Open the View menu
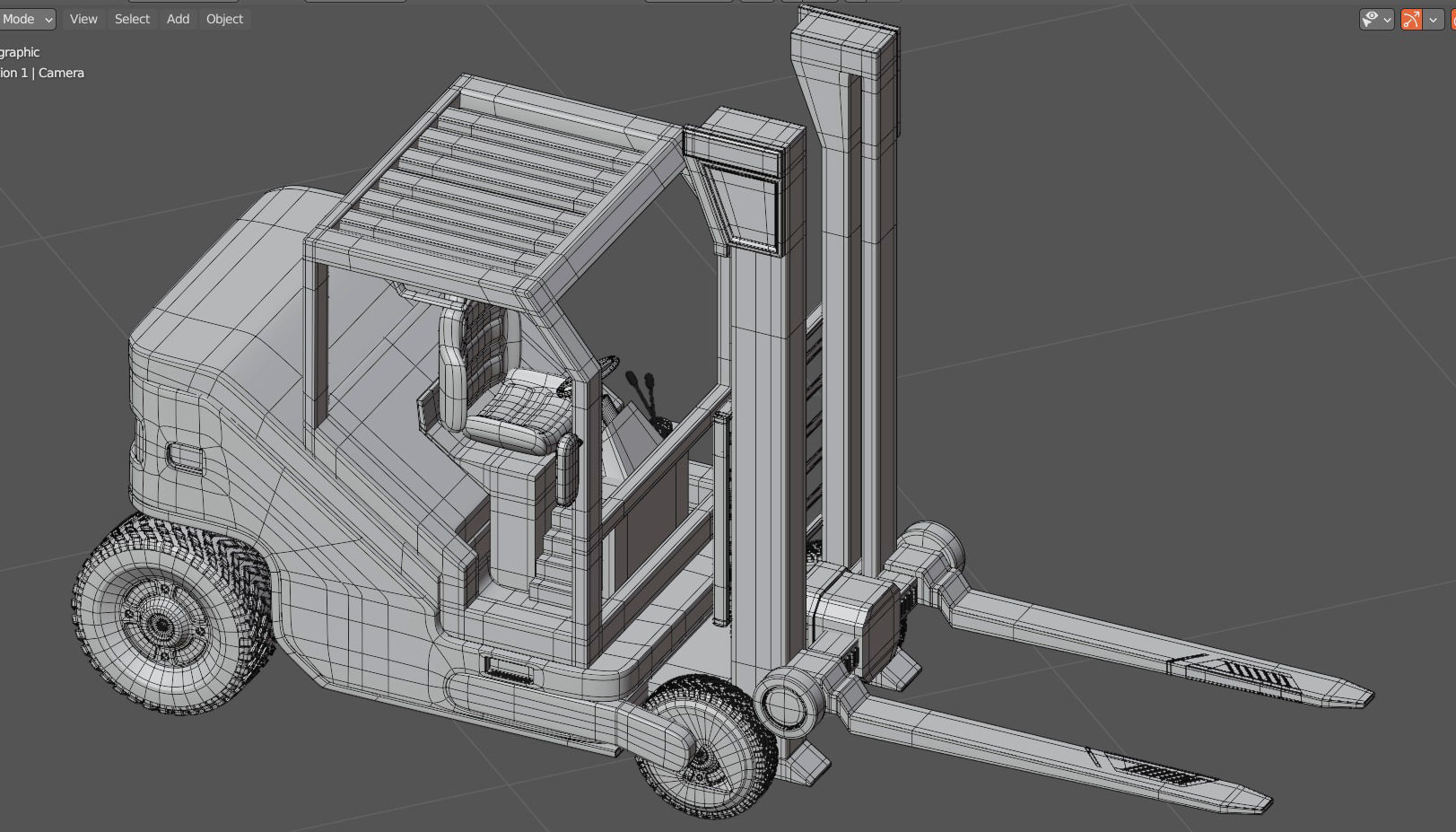The width and height of the screenshot is (1456, 832). 83,18
